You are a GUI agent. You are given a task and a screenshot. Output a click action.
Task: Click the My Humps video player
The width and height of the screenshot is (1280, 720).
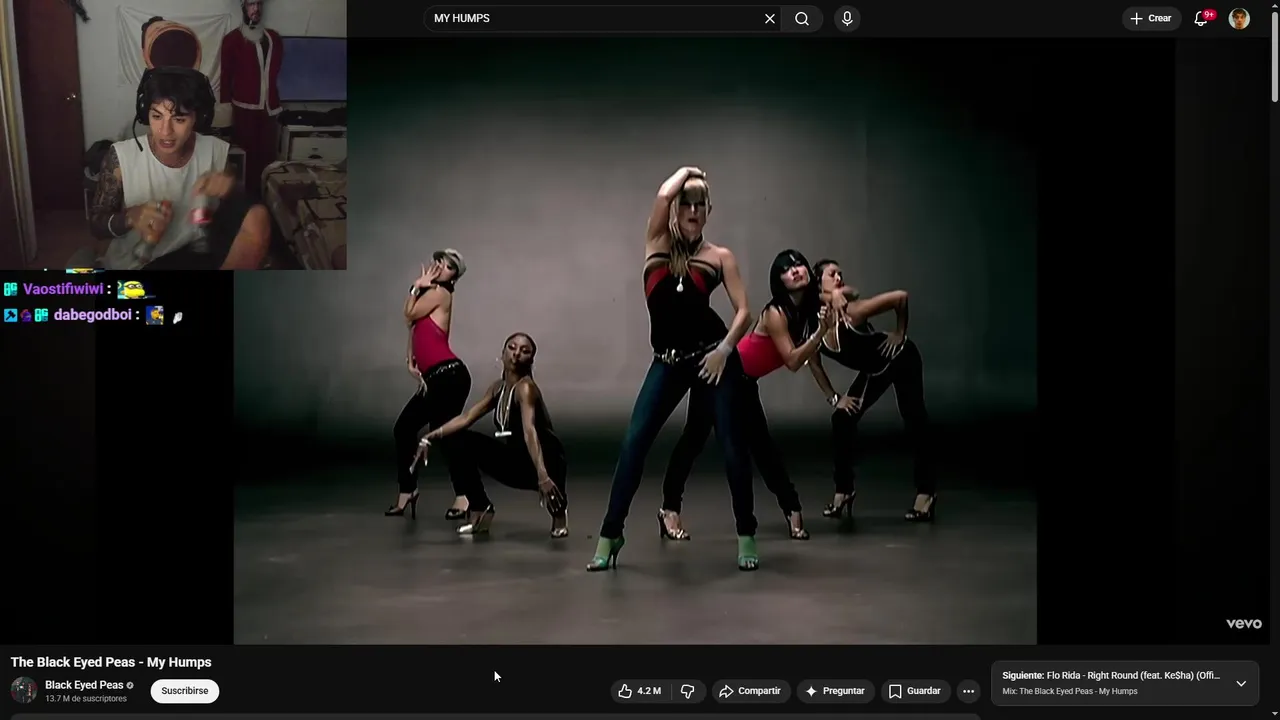[x=635, y=340]
